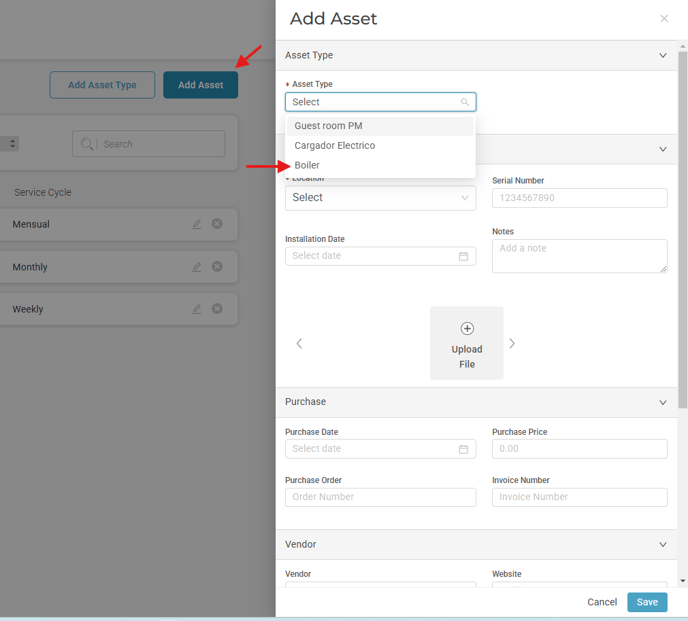Collapse the Vendor section
688x621 pixels.
(663, 545)
